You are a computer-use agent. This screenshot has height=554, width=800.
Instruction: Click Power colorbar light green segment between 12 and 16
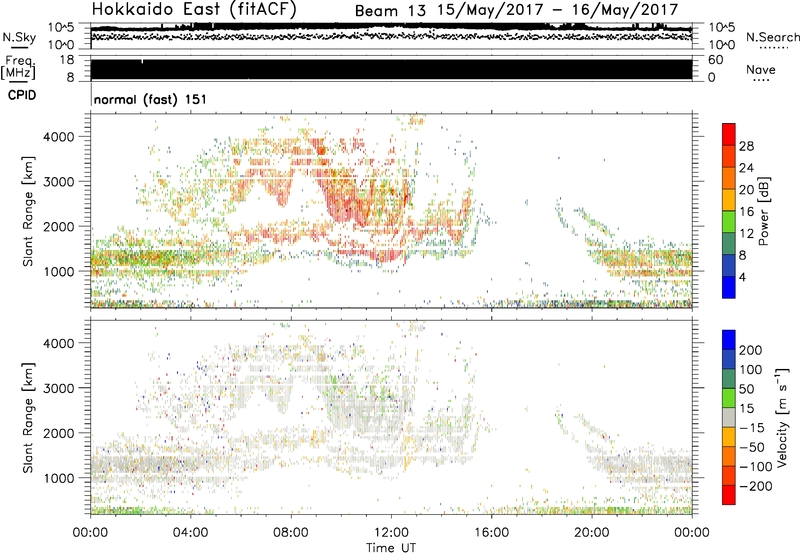[x=729, y=222]
